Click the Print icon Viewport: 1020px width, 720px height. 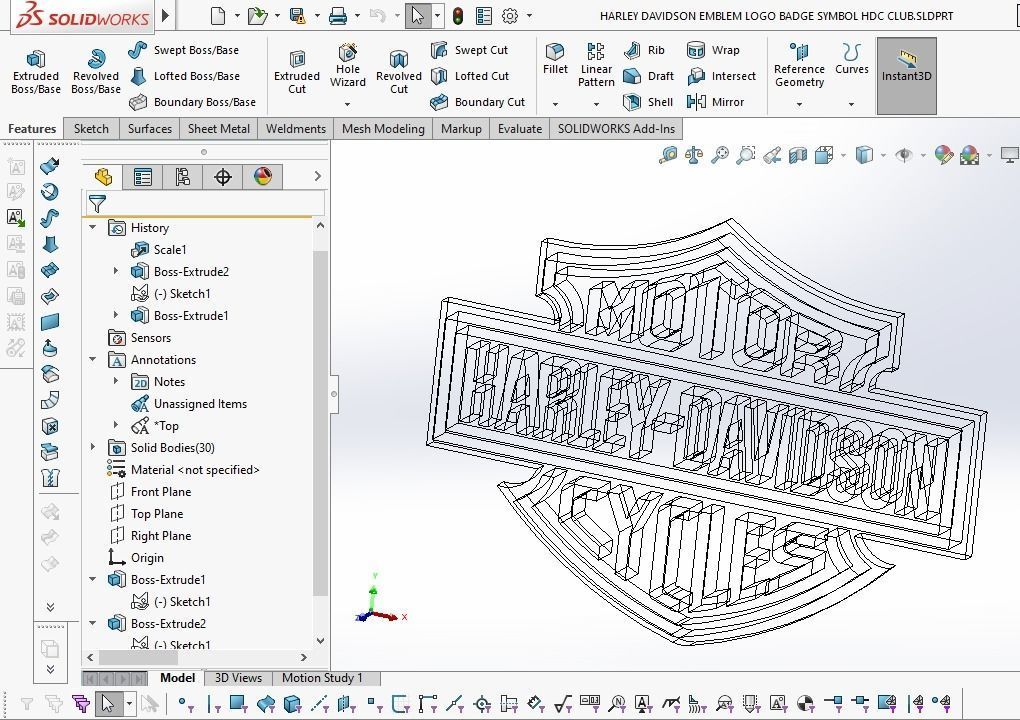point(338,16)
